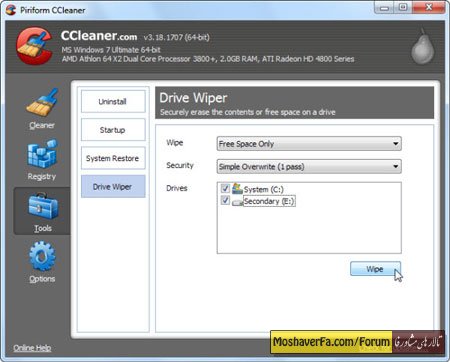Open the Options gear icon
This screenshot has height=362, width=450.
click(42, 256)
